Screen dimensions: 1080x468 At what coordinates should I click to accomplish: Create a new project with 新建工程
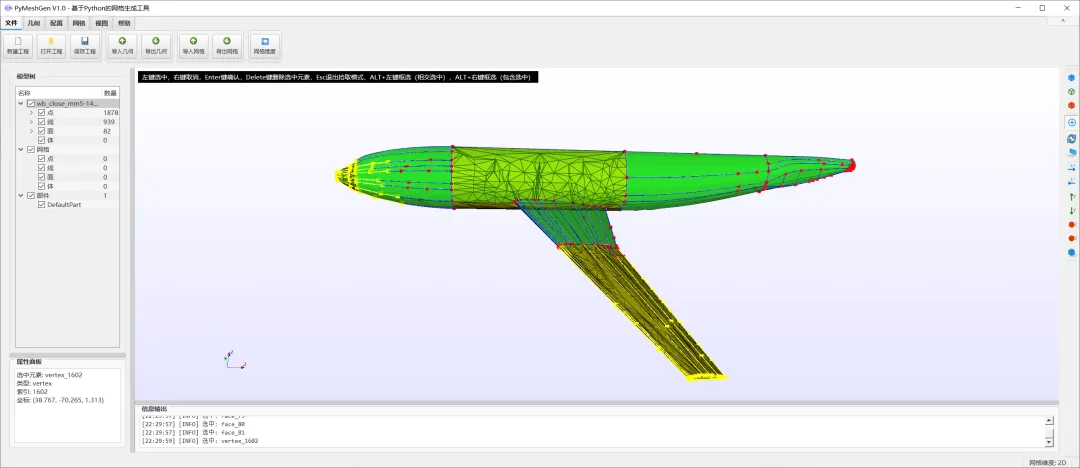(18, 45)
